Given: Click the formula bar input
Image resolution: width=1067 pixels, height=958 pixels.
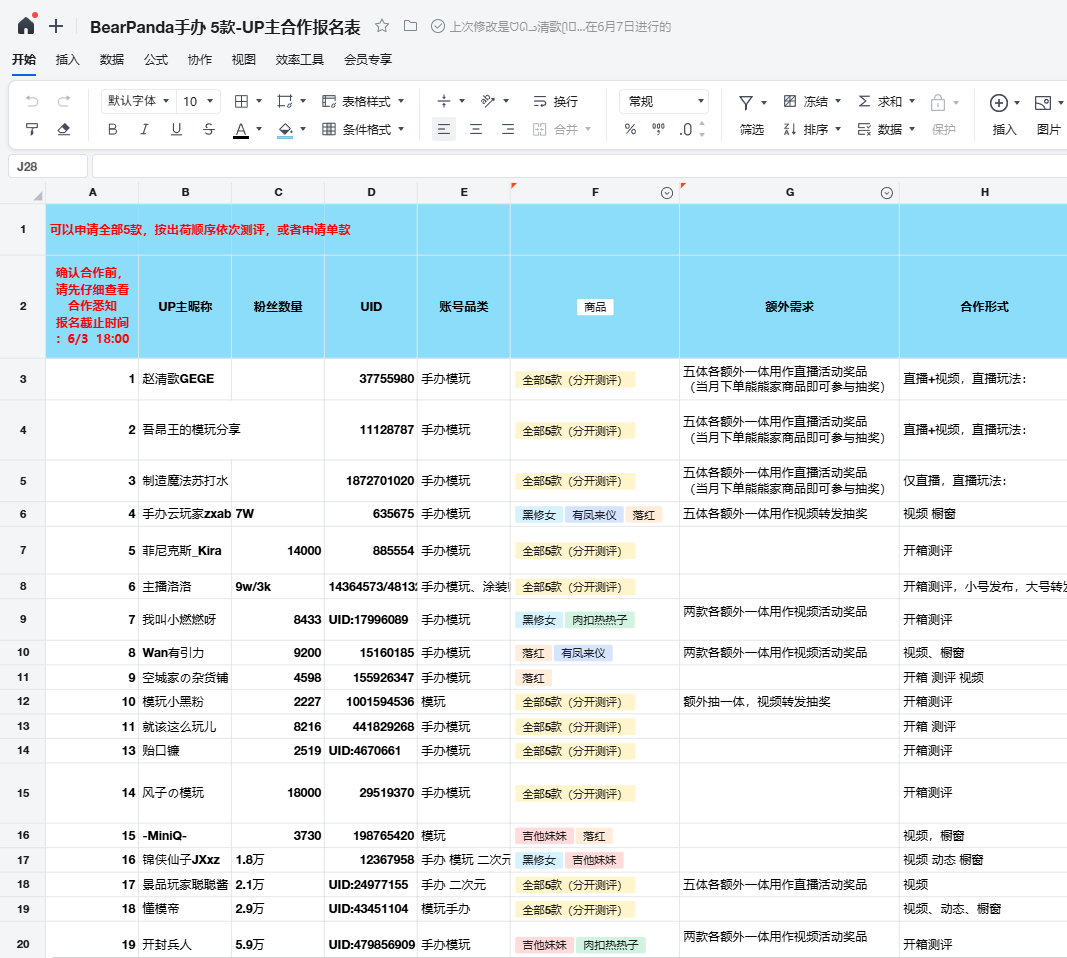Looking at the screenshot, I should [579, 167].
